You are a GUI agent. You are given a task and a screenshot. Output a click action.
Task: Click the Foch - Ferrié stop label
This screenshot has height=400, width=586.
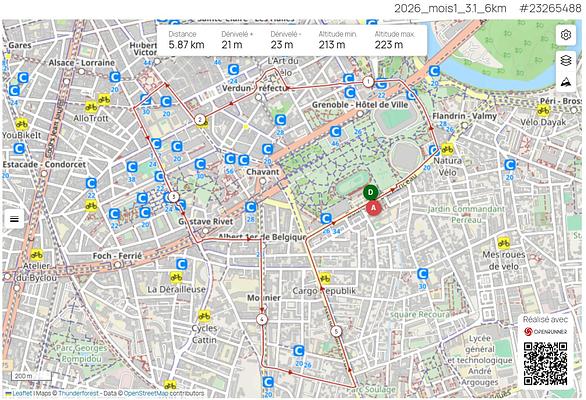pos(117,256)
